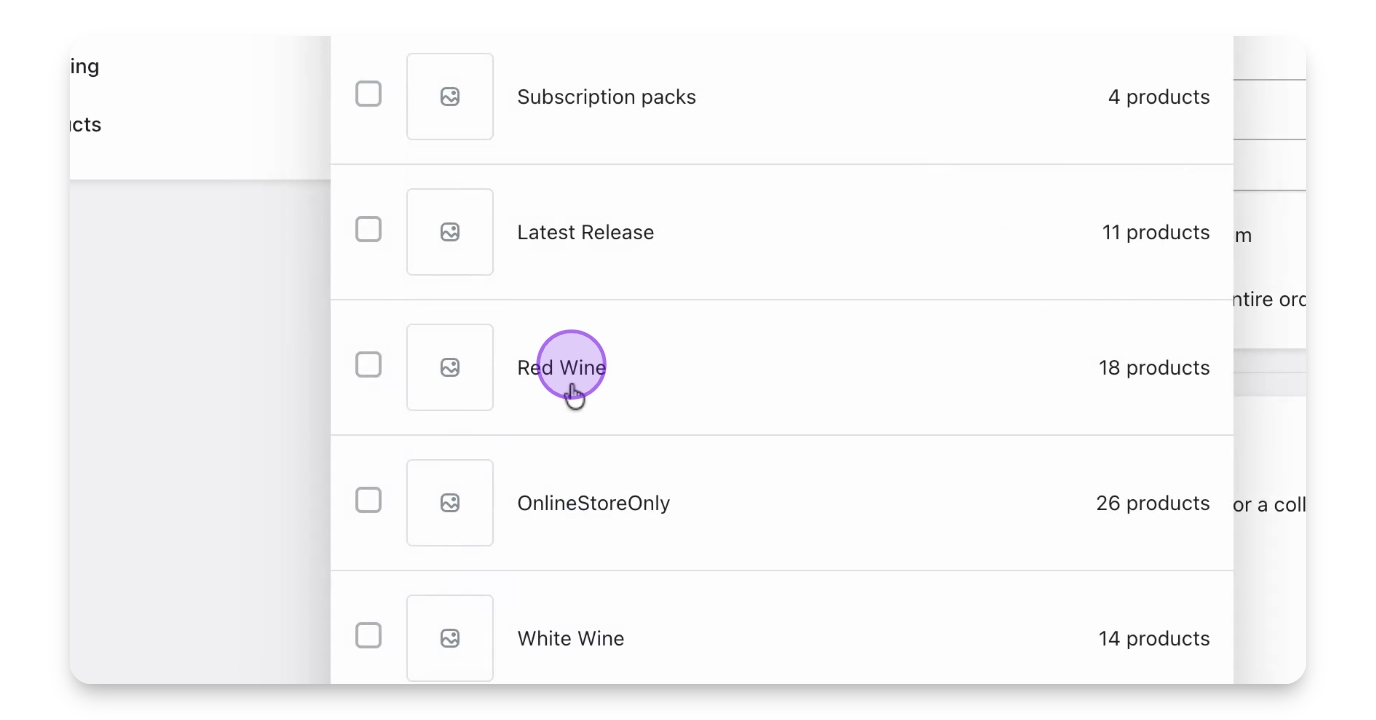Click the Subscription packs image placeholder icon
1376x720 pixels.
[450, 97]
